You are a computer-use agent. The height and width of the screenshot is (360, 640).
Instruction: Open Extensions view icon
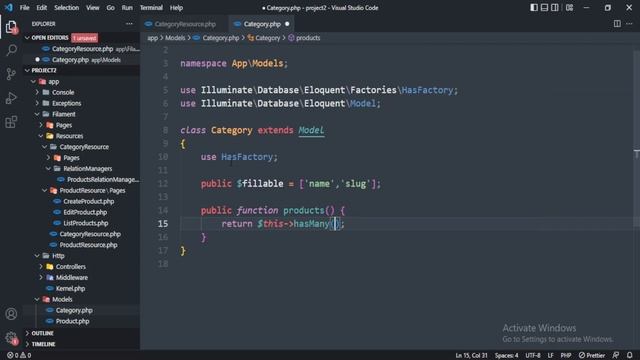click(x=11, y=122)
